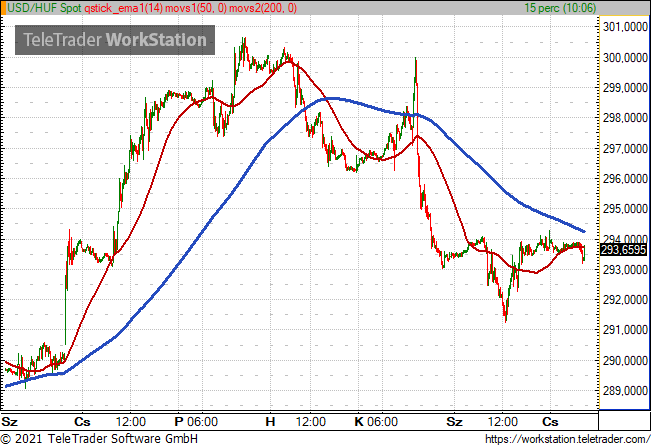This screenshot has width=651, height=448.
Task: Click the 293,0000 price axis label
Action: pyautogui.click(x=625, y=269)
